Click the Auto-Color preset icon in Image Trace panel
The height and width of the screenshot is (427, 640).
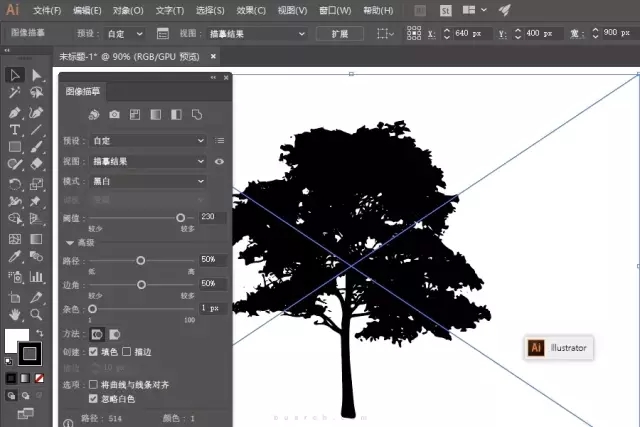94,115
